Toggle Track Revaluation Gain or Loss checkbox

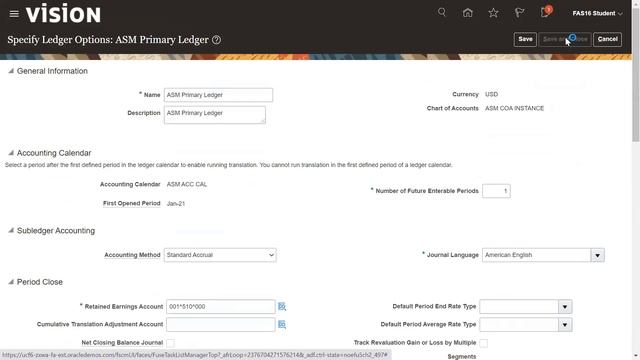[484, 343]
